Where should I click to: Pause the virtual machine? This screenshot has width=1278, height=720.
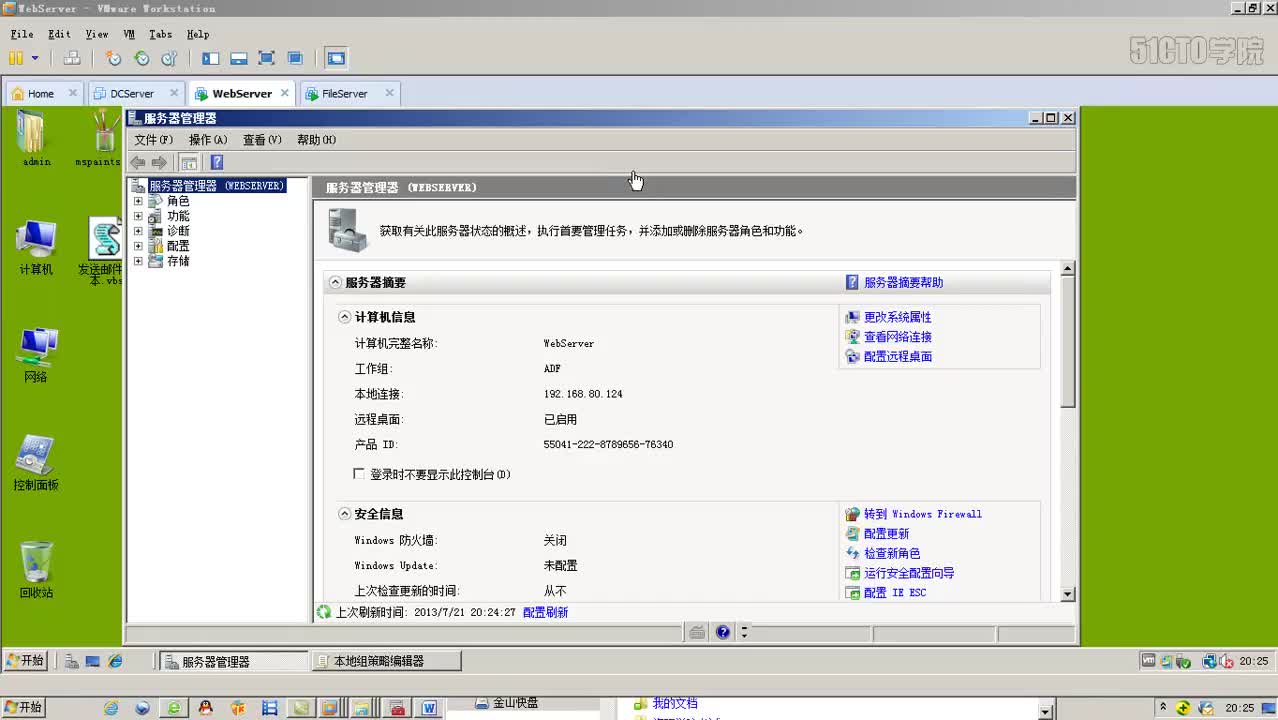16,58
